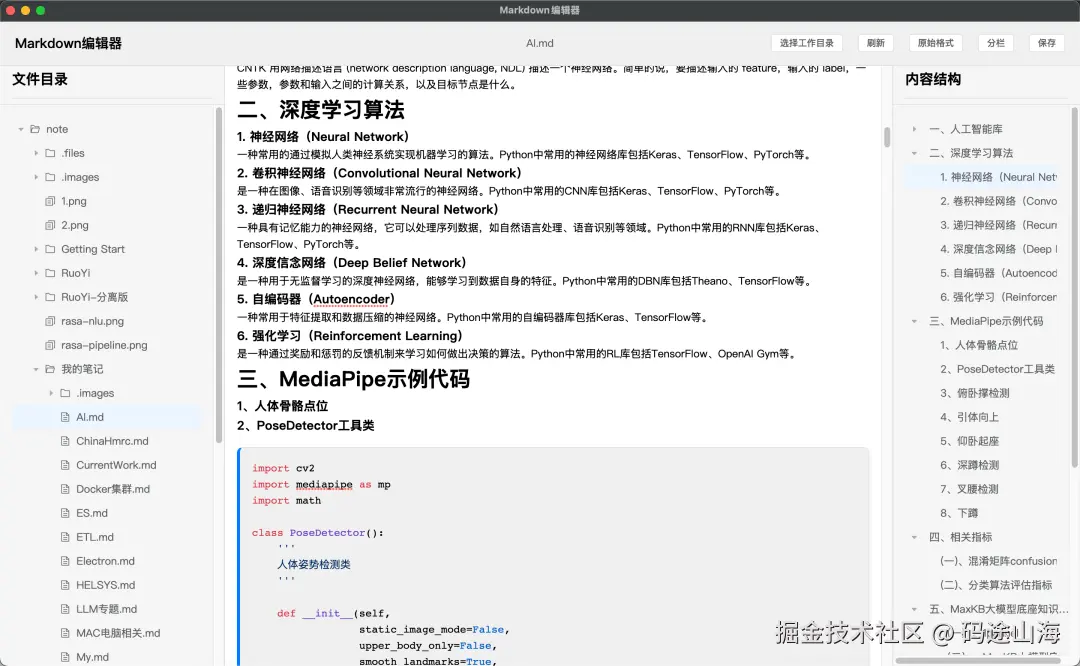Screen dimensions: 1080x666
Task: Go to (一)、混淆矩阵confusion outline entry
Action: (998, 561)
